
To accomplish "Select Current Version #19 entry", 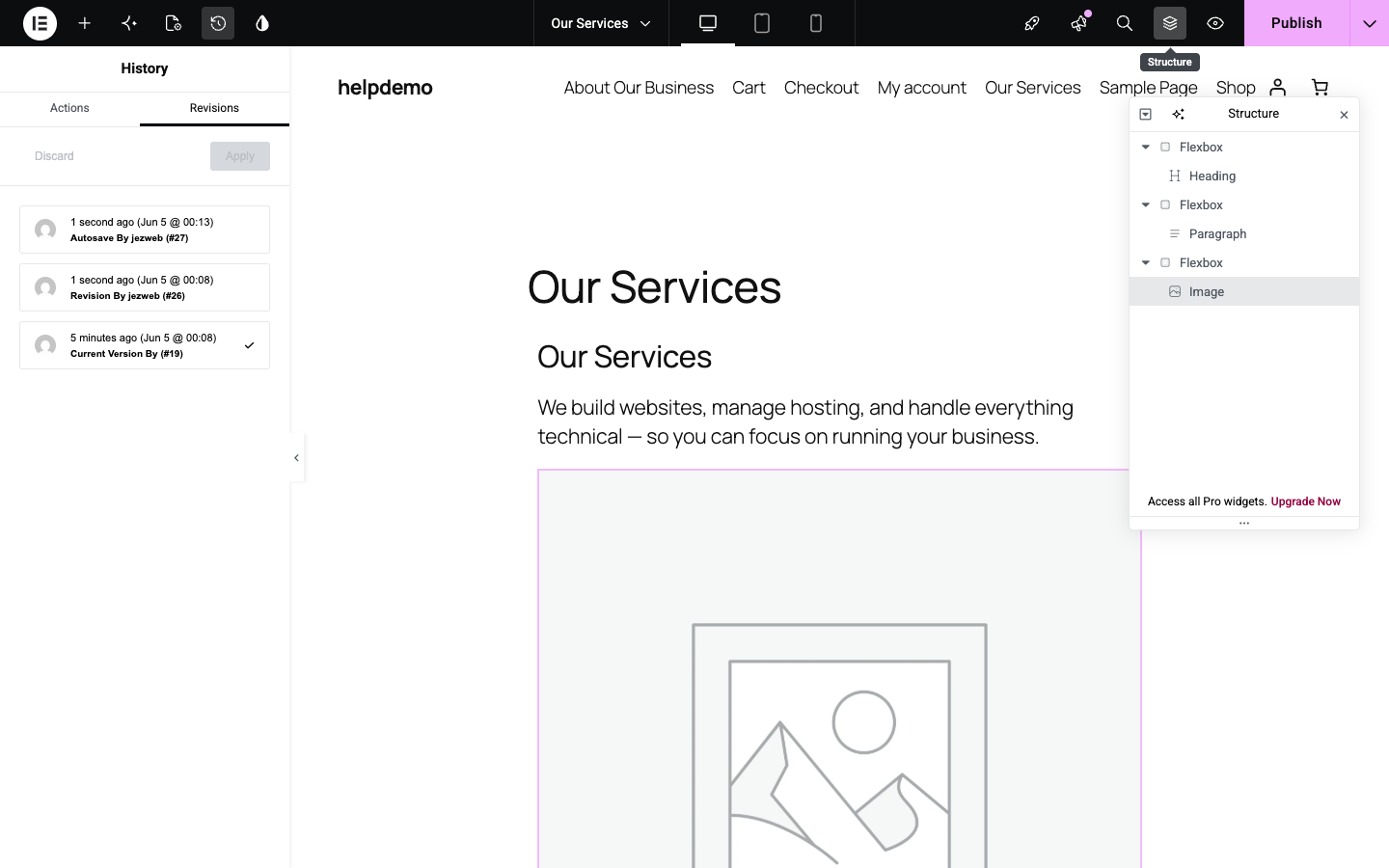I will 145,345.
